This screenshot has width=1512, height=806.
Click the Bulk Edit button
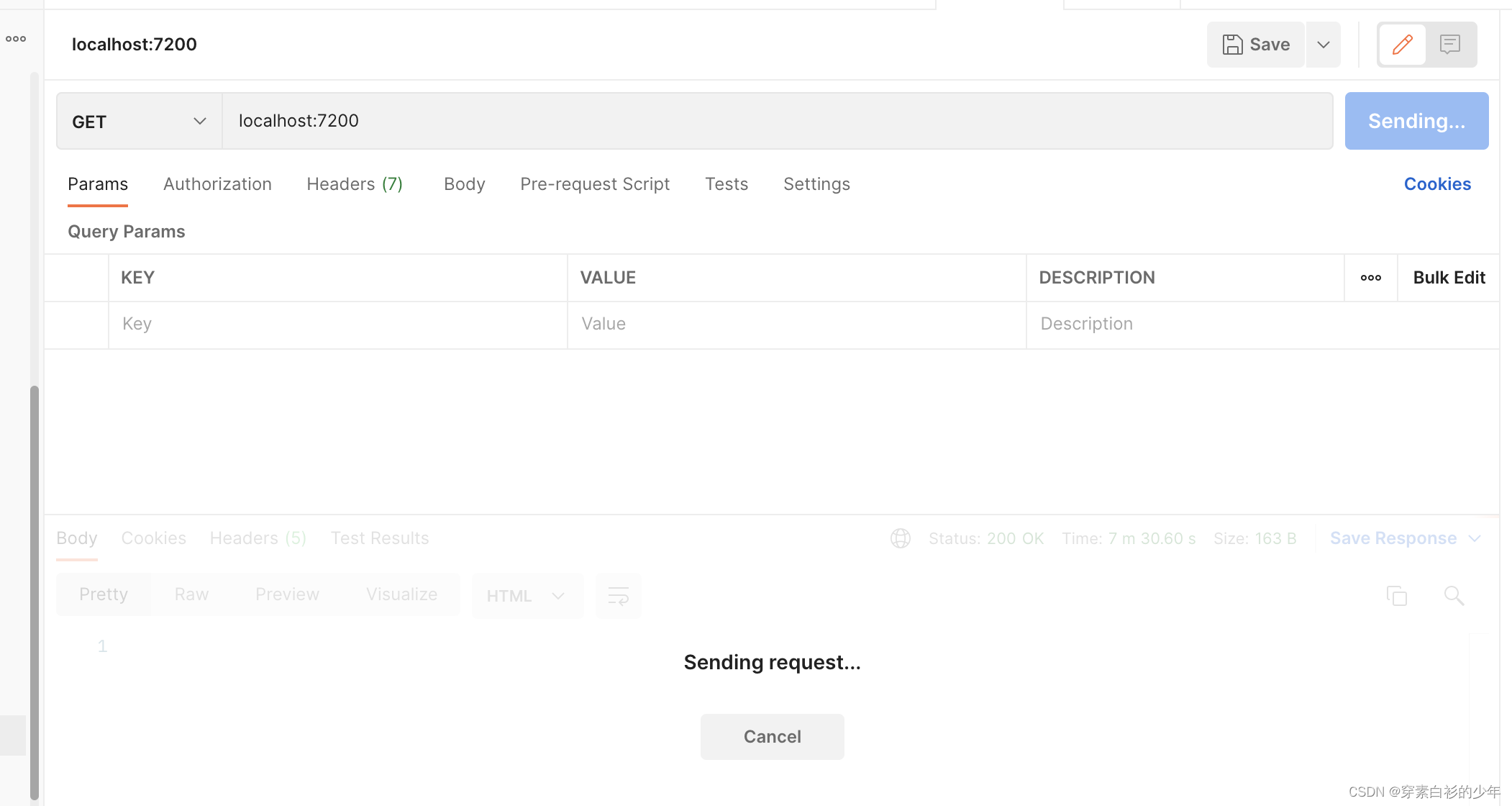point(1448,278)
